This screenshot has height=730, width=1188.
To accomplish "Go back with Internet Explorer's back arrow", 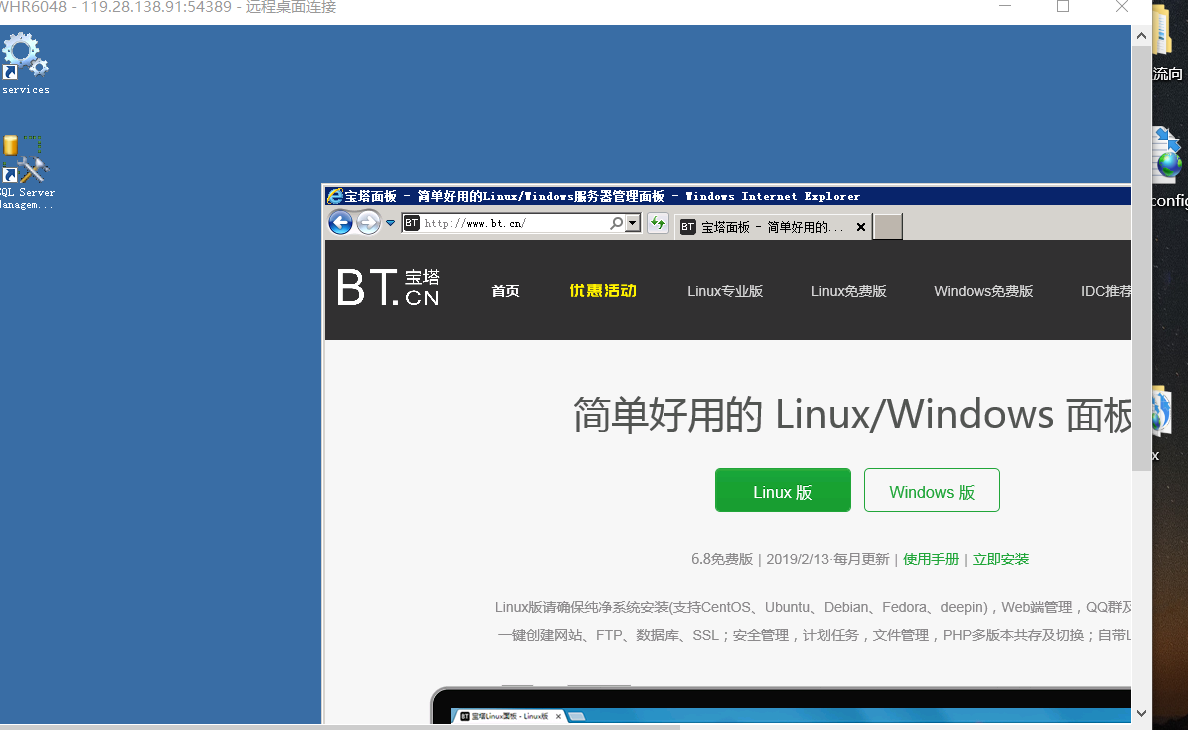I will click(x=341, y=223).
